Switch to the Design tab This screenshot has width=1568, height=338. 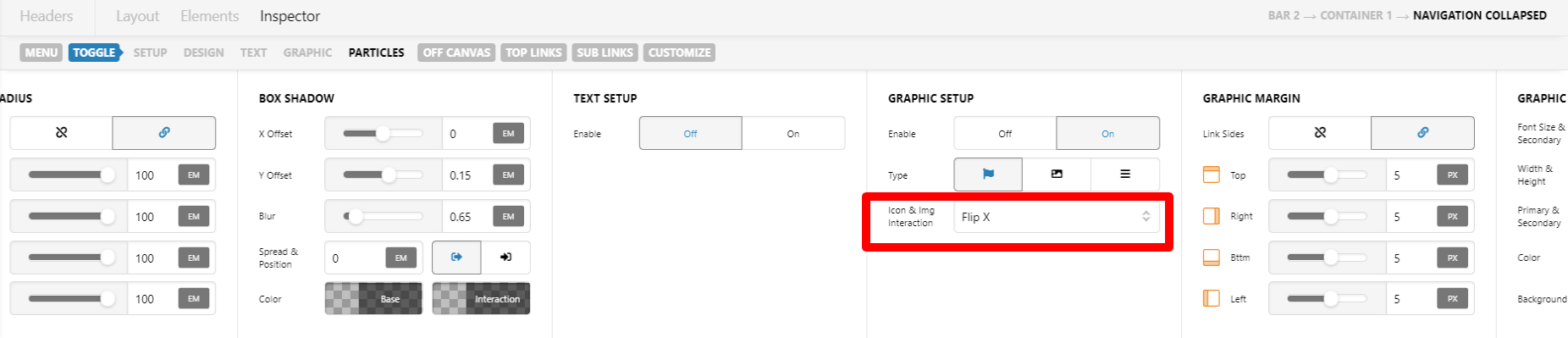point(204,53)
